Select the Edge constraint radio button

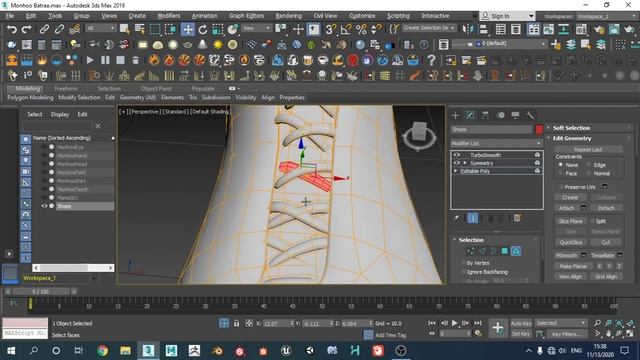589,165
